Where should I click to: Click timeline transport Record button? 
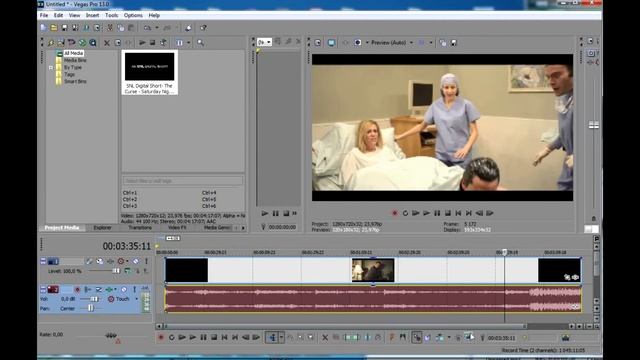pyautogui.click(x=161, y=338)
